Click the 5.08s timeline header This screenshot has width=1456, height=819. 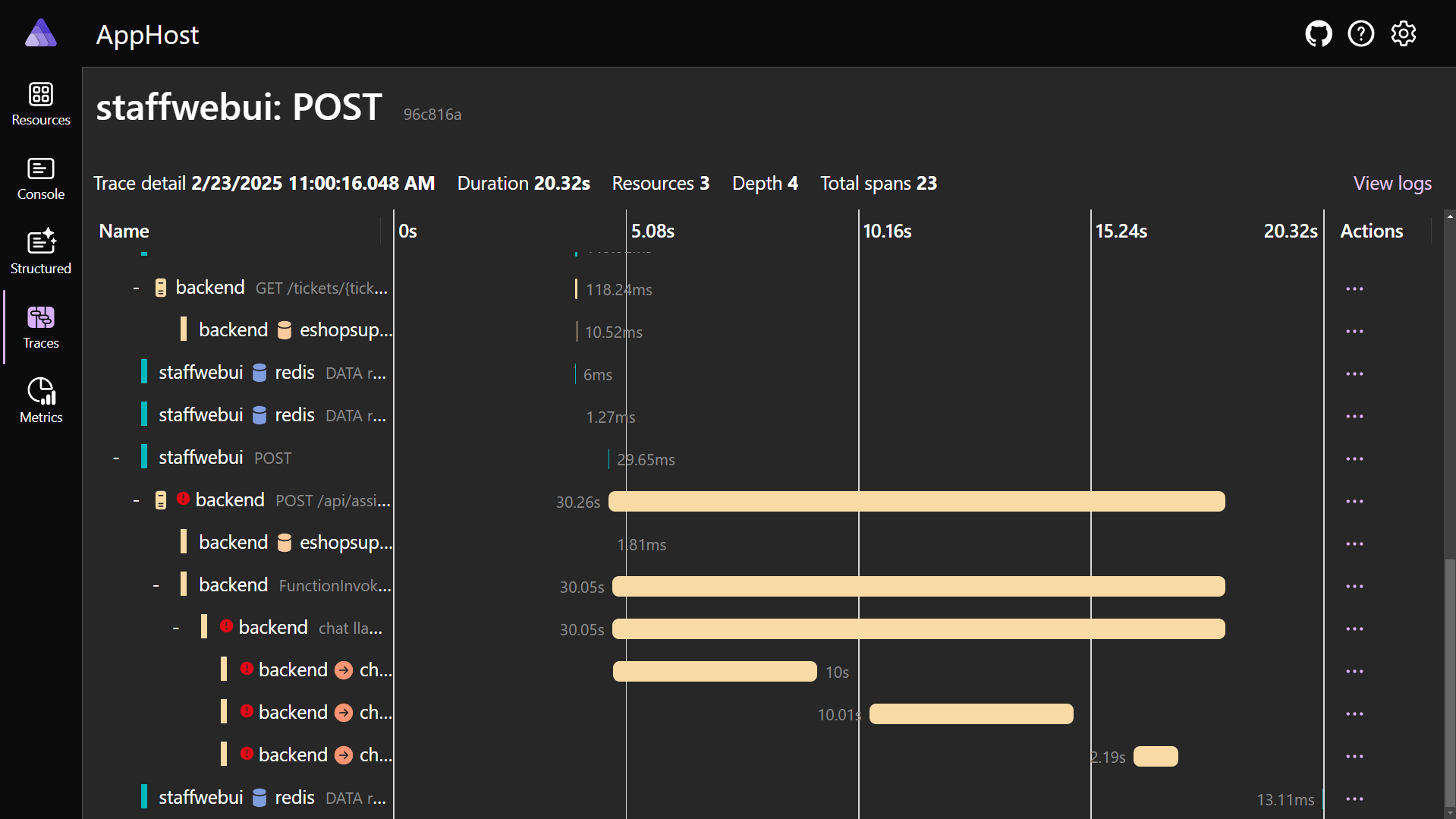pos(653,232)
